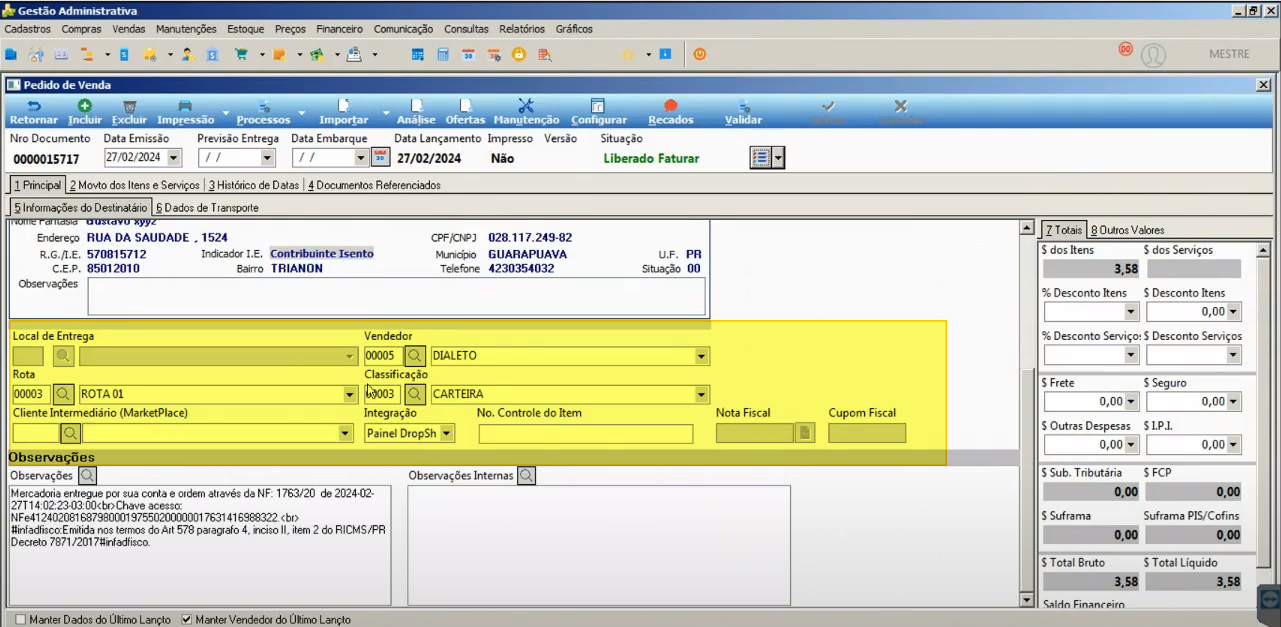Viewport: 1281px width, 627px height.
Task: Open the calendar icon beside Data Embarque
Action: point(379,157)
